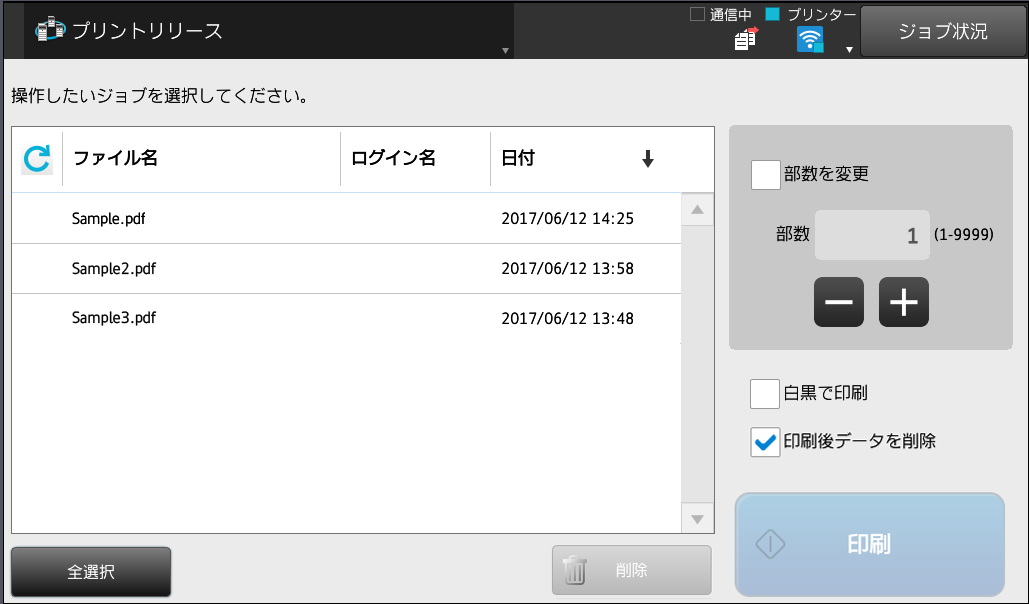Enable the 白黒で印刷 checkbox

[765, 393]
